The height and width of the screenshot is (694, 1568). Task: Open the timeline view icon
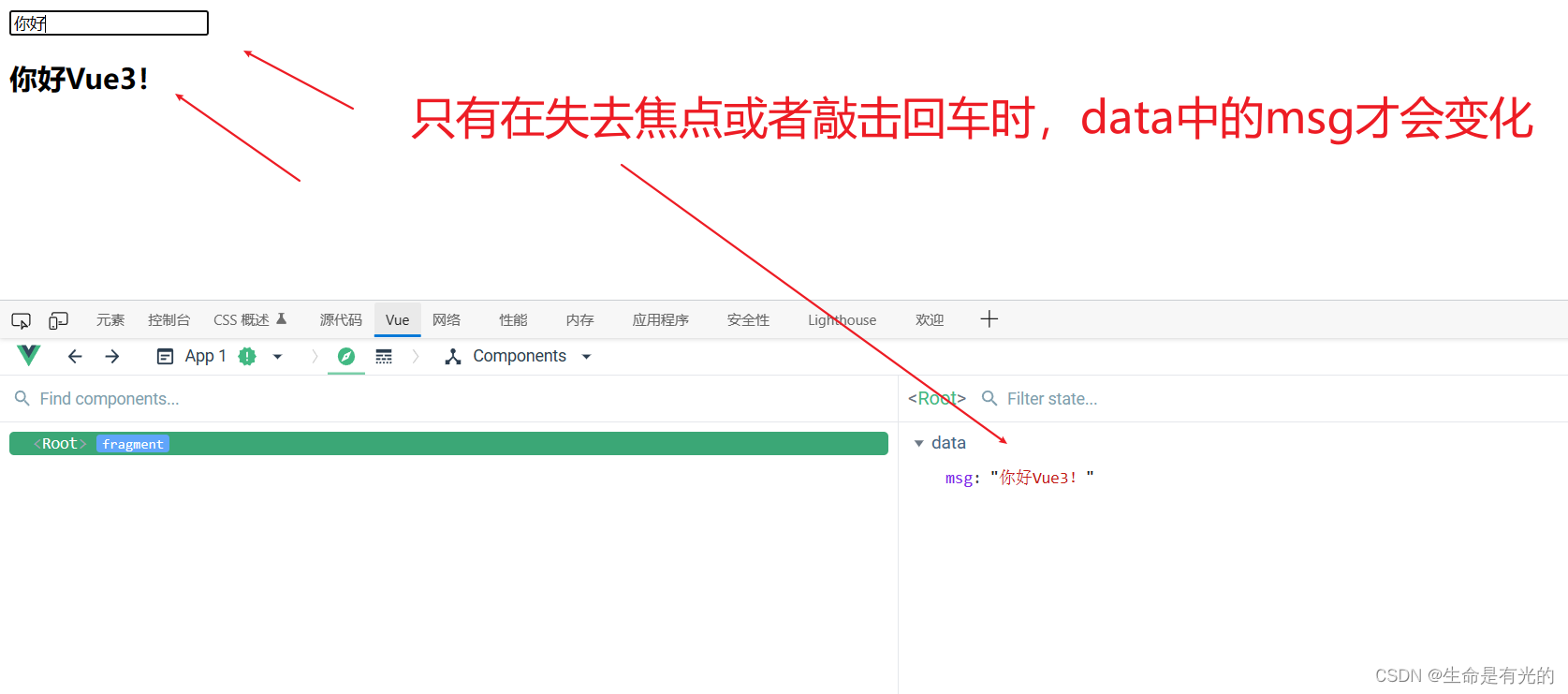point(384,356)
